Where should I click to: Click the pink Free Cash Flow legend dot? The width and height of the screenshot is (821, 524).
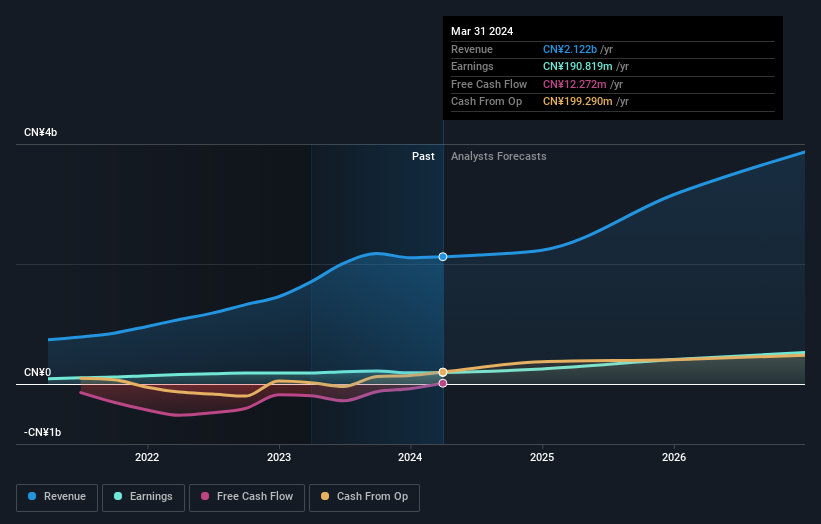(x=205, y=496)
